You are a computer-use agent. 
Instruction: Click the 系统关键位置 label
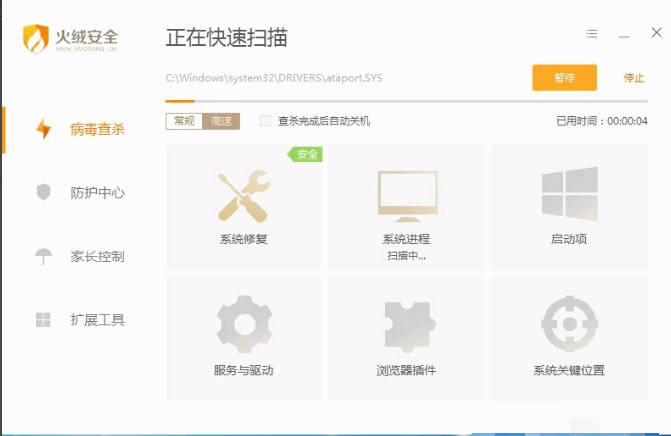click(x=569, y=370)
